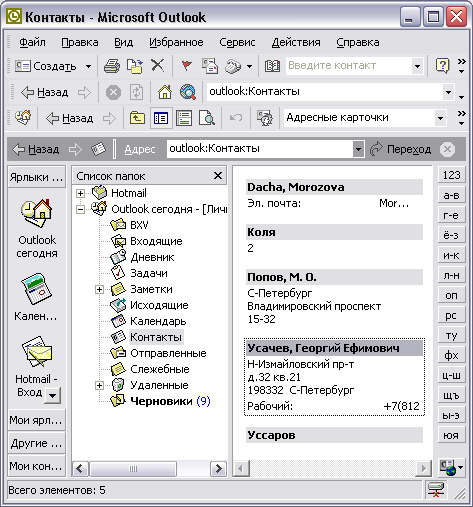Open the Сервис menu
The height and width of the screenshot is (507, 473).
[237, 42]
